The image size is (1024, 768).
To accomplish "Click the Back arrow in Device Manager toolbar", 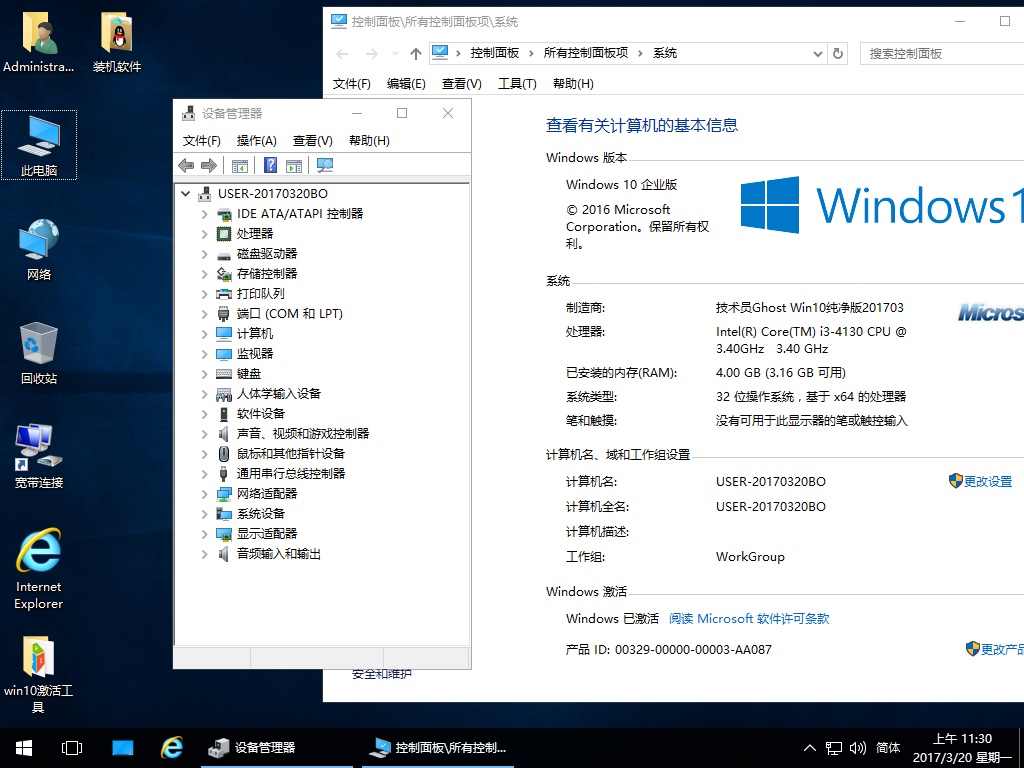I will (x=186, y=166).
